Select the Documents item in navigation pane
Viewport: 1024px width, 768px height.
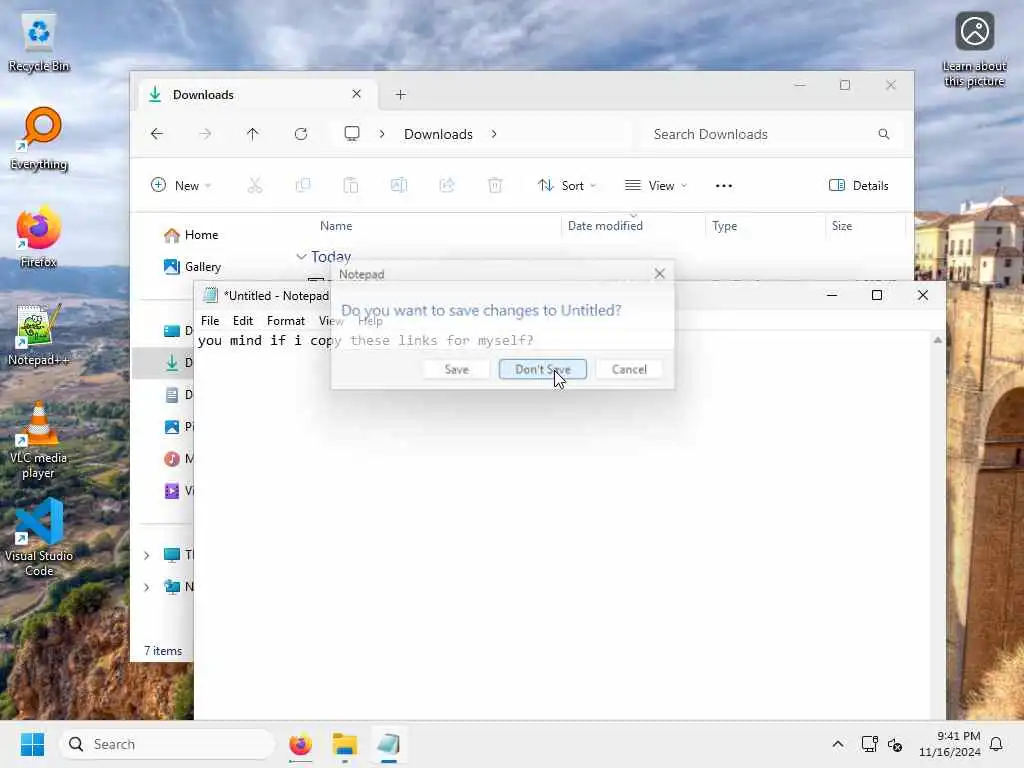[178, 394]
